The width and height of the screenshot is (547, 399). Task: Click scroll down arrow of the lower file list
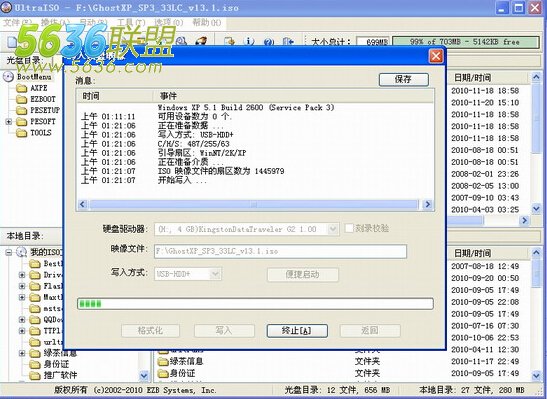coord(537,376)
